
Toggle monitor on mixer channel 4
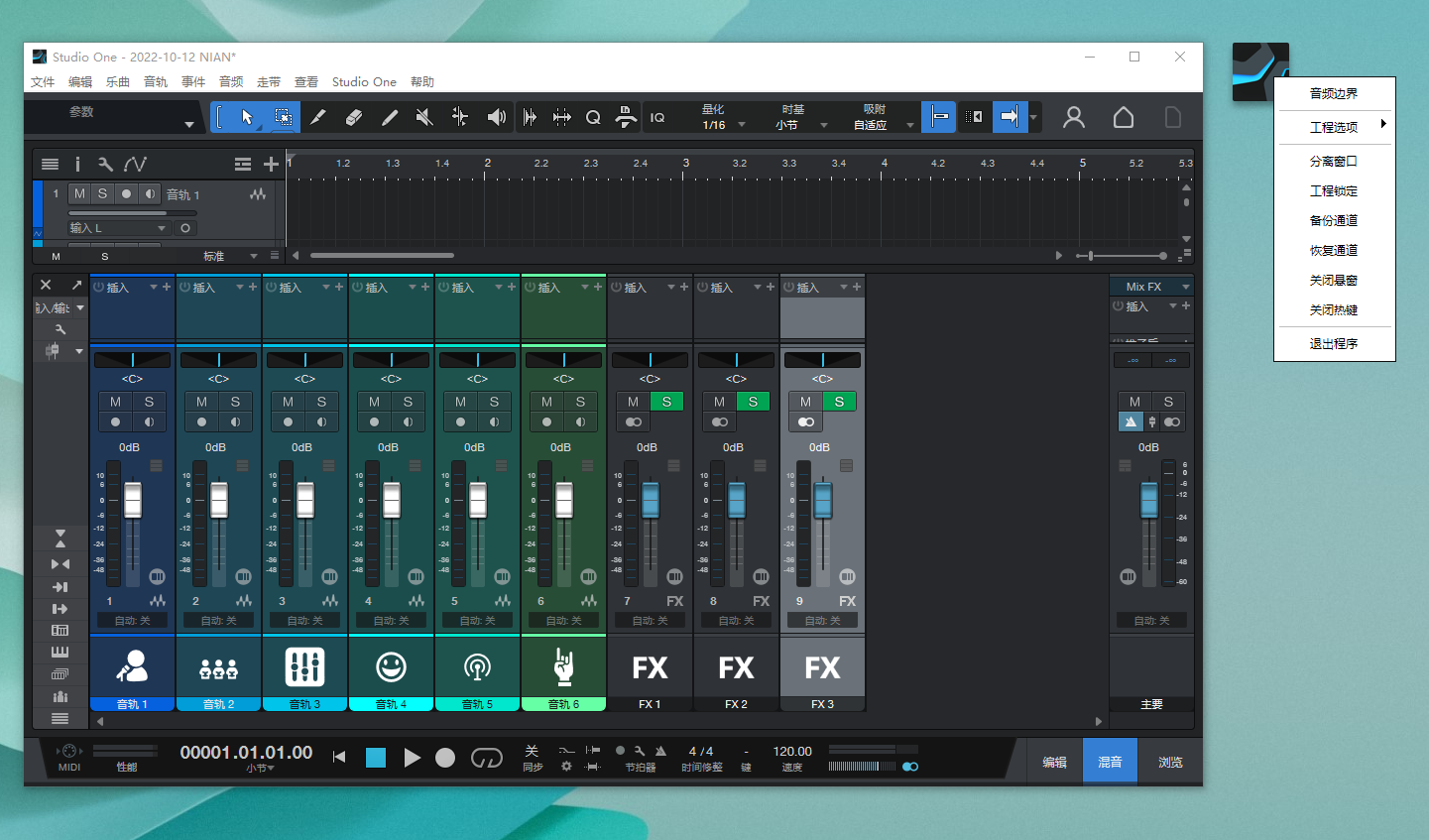tap(408, 421)
